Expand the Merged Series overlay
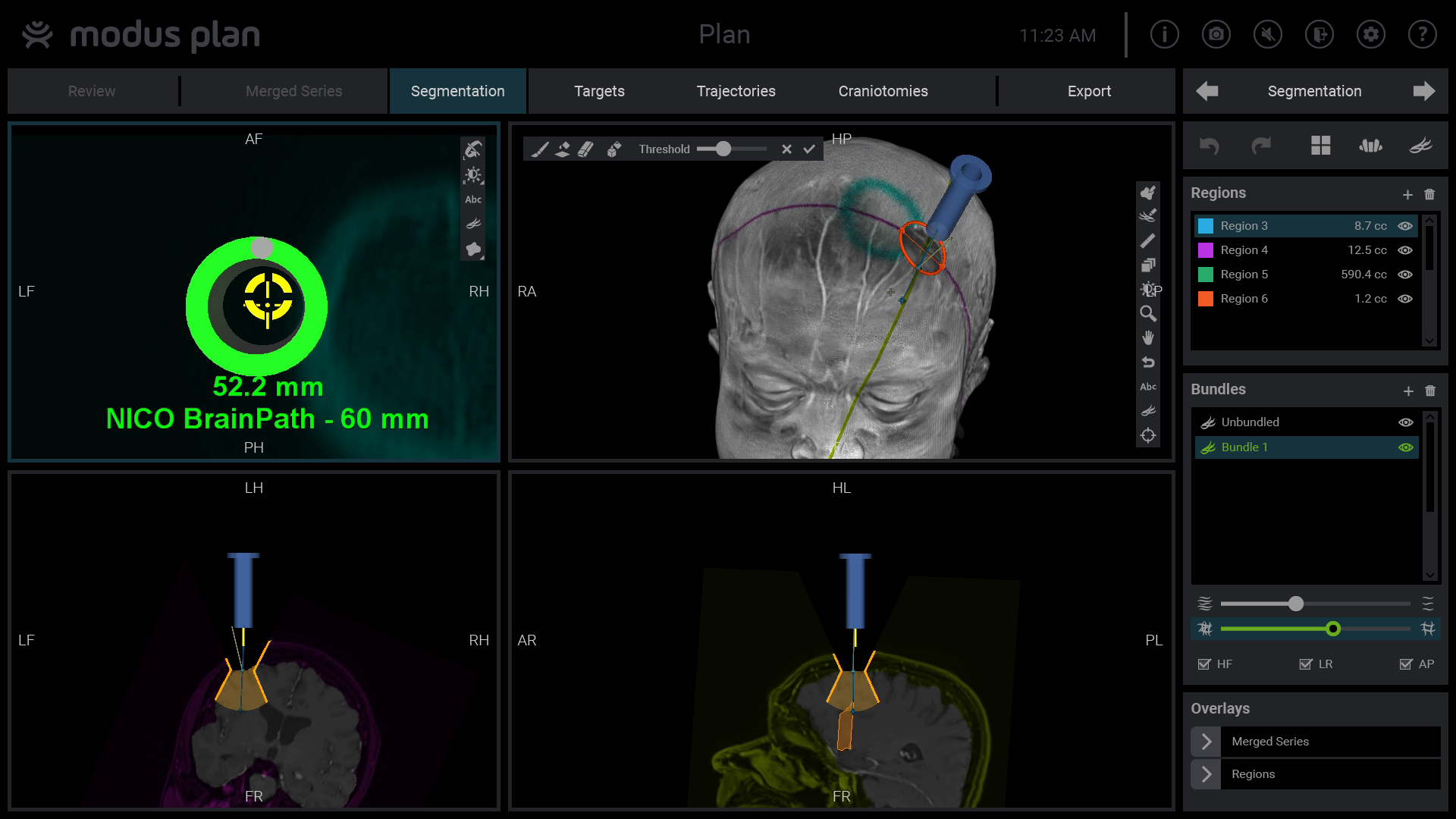Image resolution: width=1456 pixels, height=819 pixels. [1207, 742]
